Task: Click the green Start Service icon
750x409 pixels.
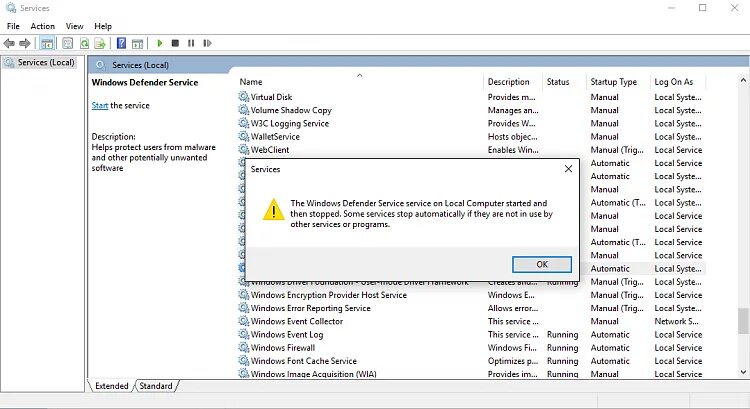Action: pos(160,44)
